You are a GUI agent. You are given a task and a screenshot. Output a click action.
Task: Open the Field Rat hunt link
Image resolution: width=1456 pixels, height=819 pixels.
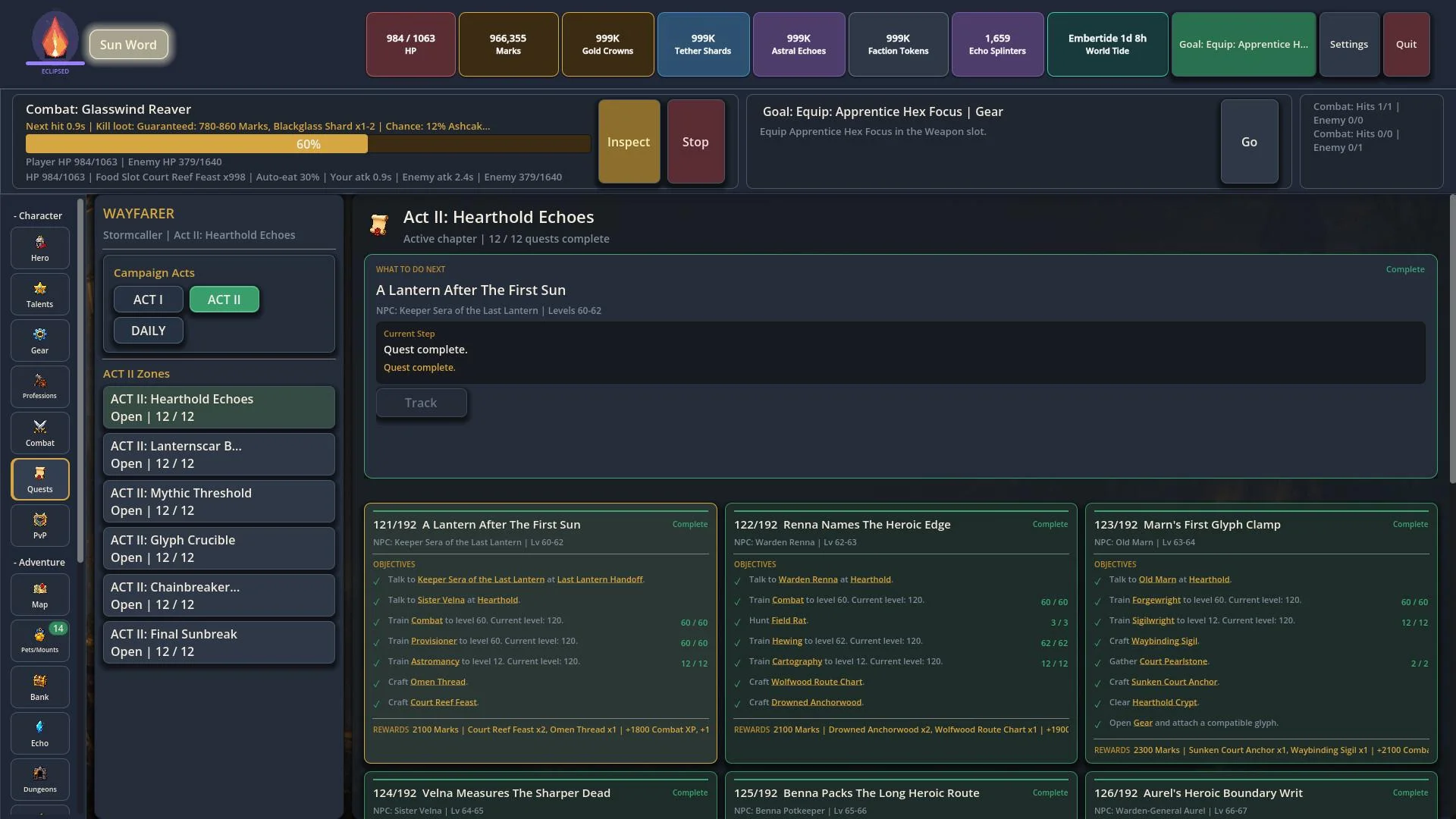pos(789,620)
